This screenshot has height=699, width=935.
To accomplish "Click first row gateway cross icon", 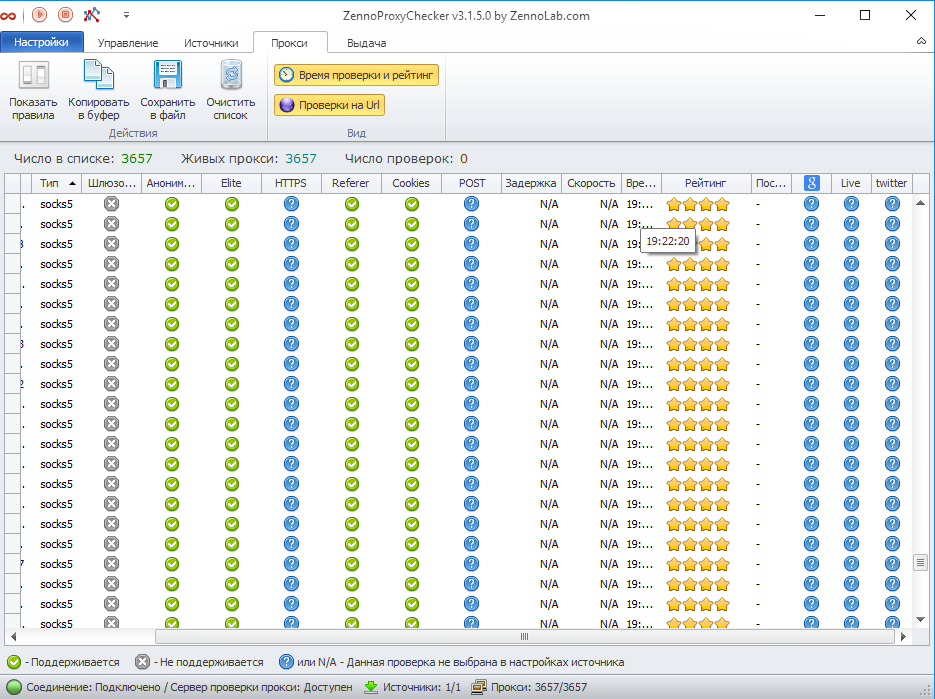I will (112, 204).
